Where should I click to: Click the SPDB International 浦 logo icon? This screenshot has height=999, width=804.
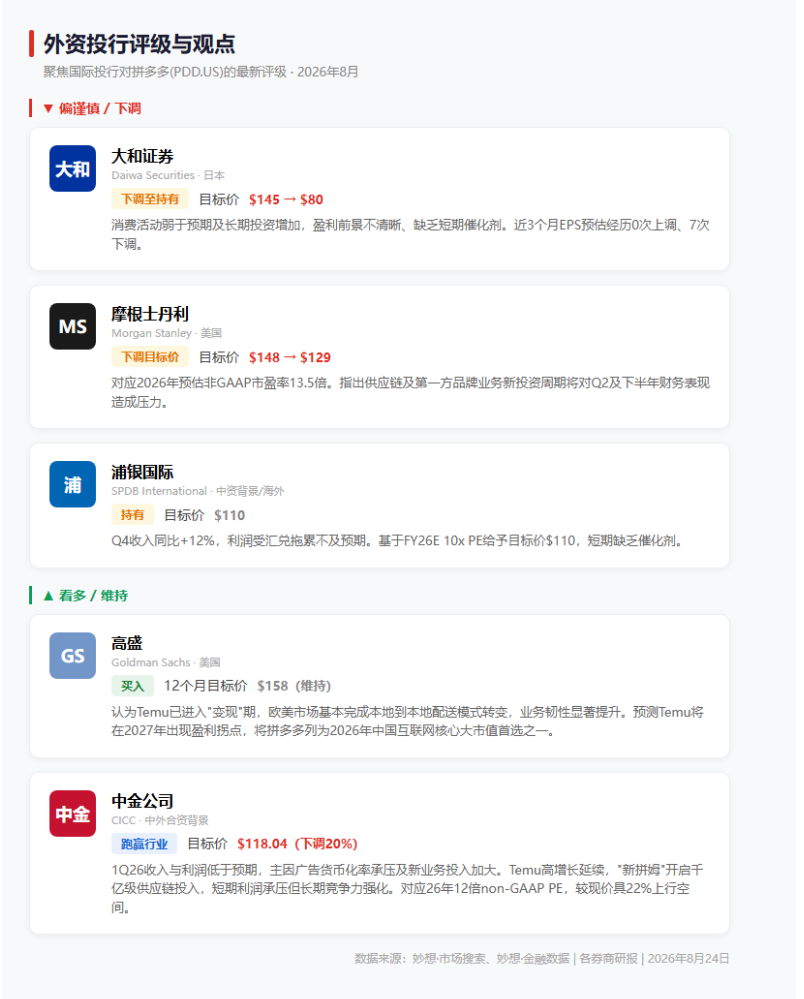coord(73,485)
